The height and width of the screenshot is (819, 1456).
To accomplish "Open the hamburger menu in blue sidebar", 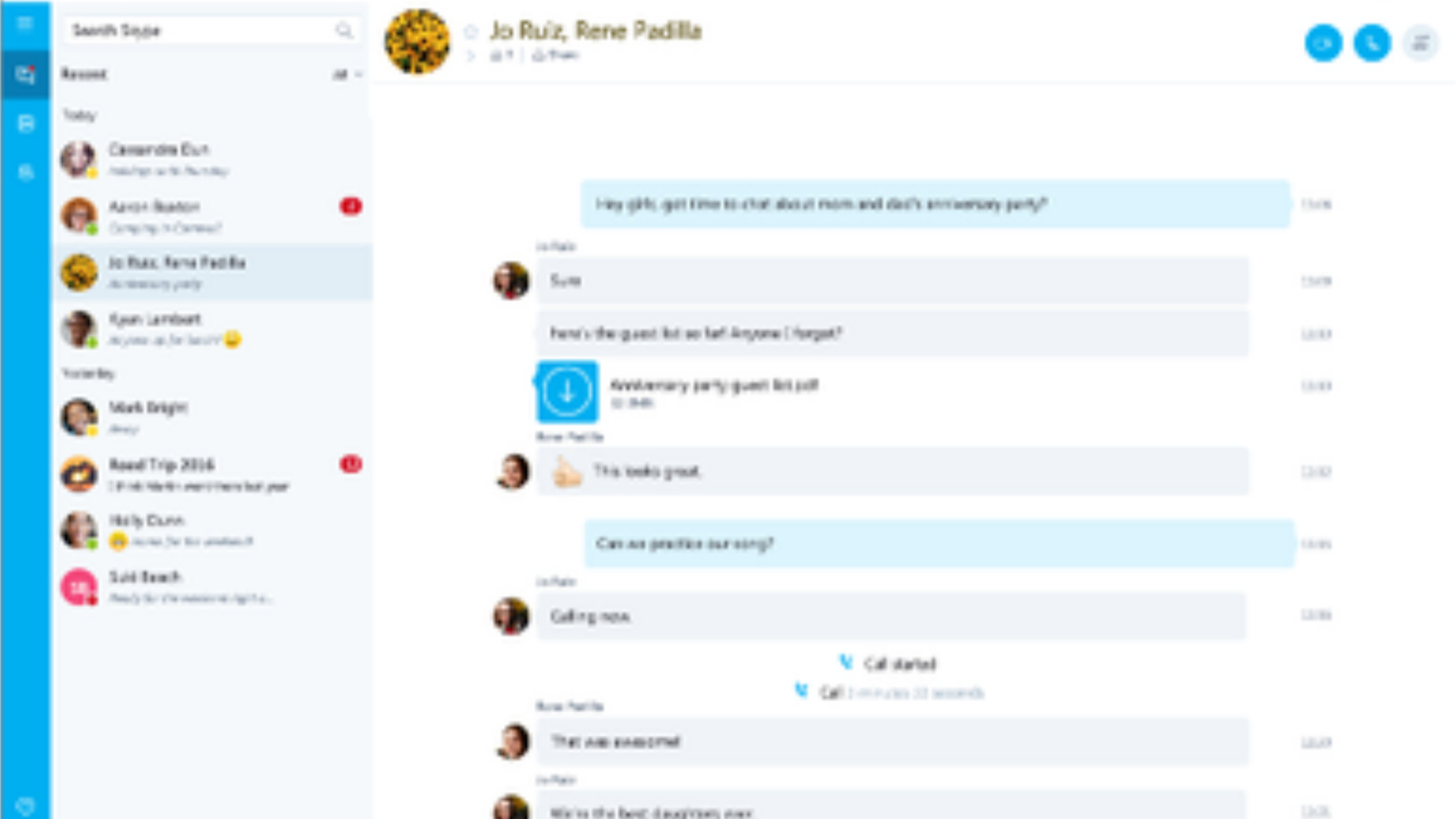I will point(25,24).
